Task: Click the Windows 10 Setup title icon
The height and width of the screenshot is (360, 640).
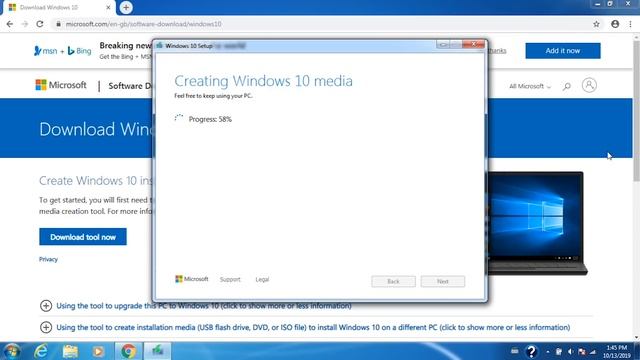Action: [160, 46]
